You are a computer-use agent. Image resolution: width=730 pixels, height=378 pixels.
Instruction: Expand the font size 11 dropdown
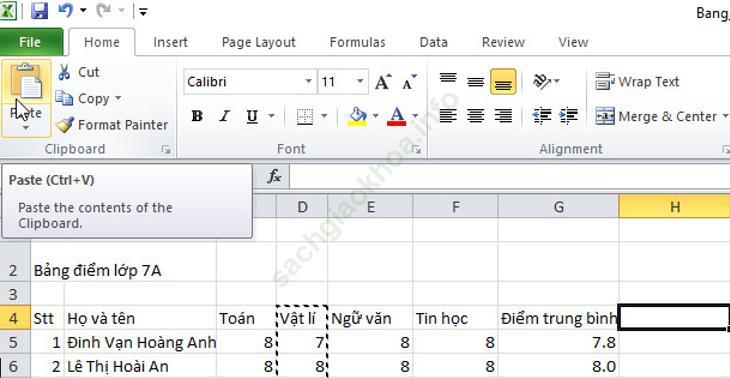point(360,82)
